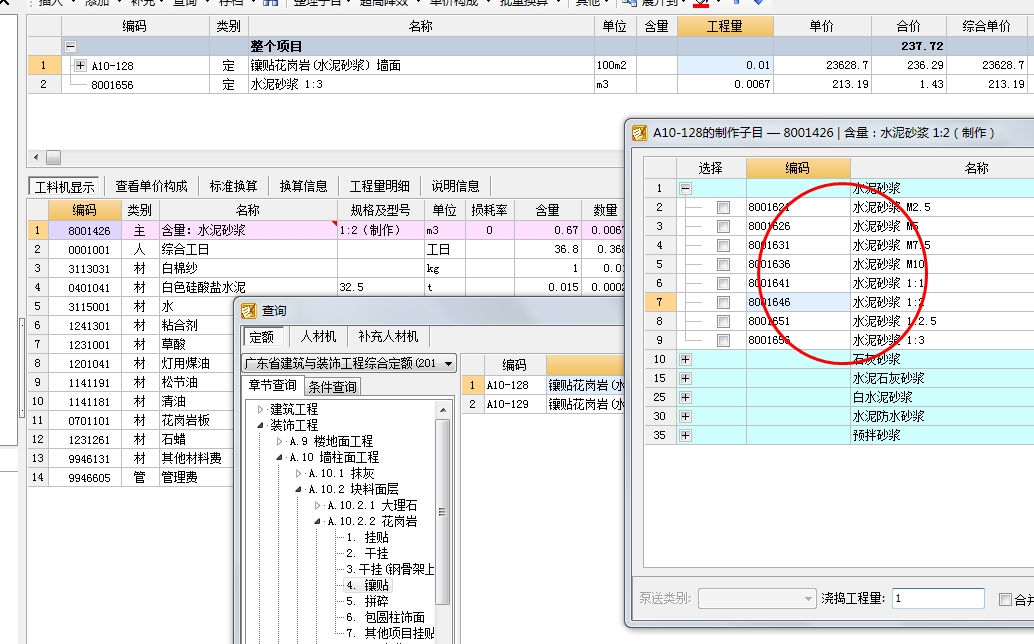
Task: Check the box for 水泥砂浆 M2.5
Action: tap(723, 208)
